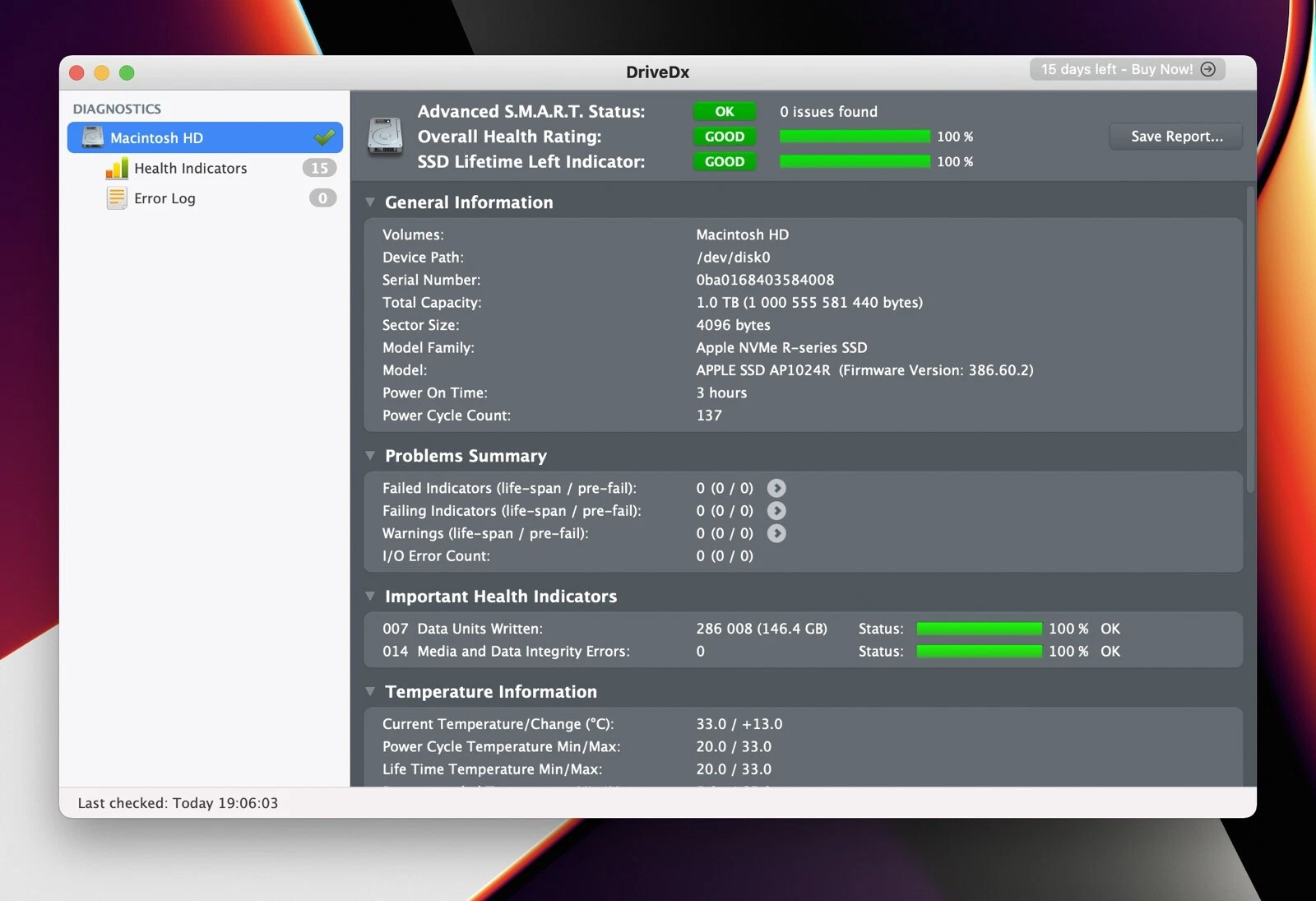Collapse the Important Health Indicators section
The width and height of the screenshot is (1316, 901).
pos(370,597)
